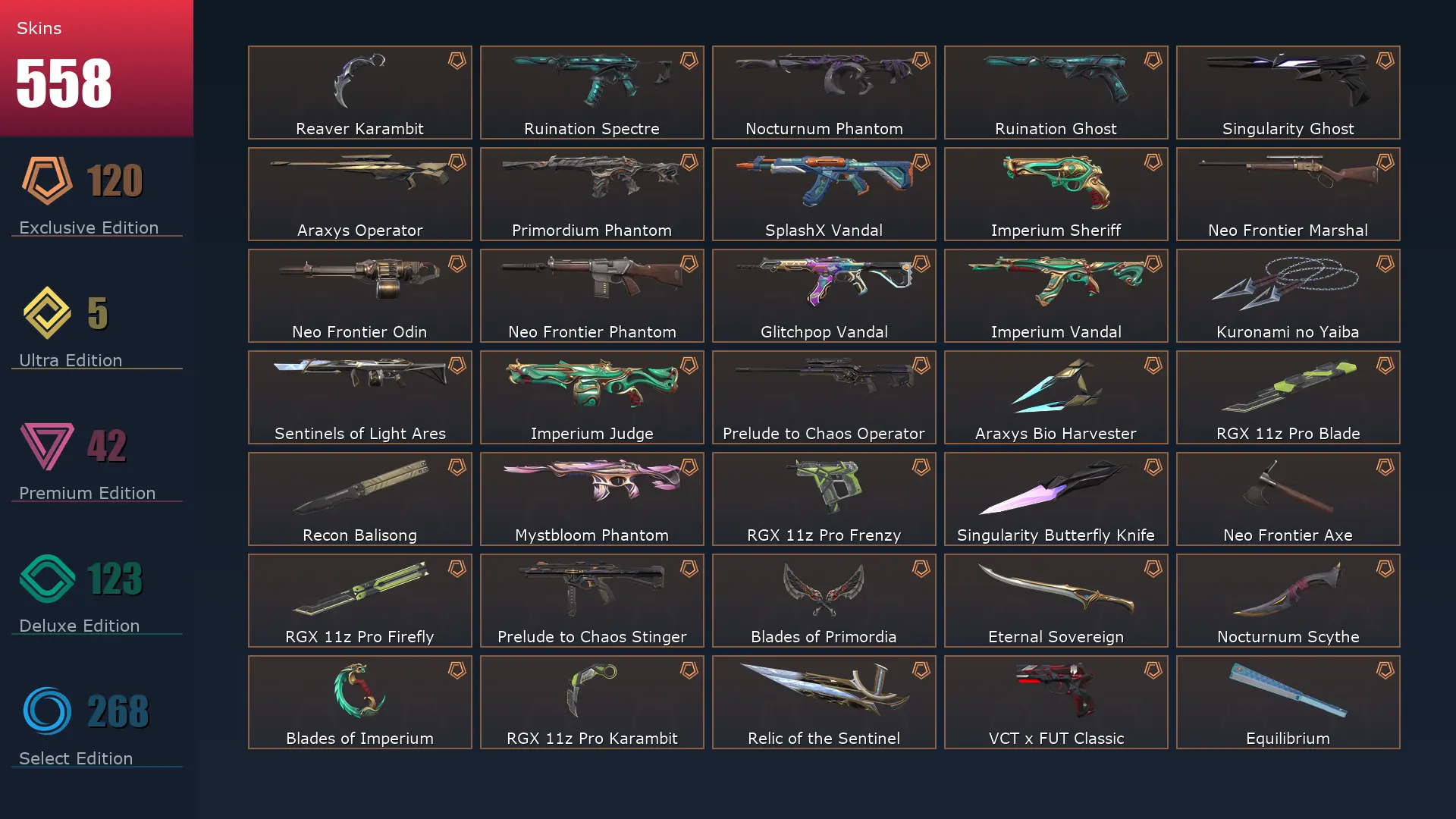
Task: Click the Exclusive Edition tier icon
Action: click(x=47, y=180)
